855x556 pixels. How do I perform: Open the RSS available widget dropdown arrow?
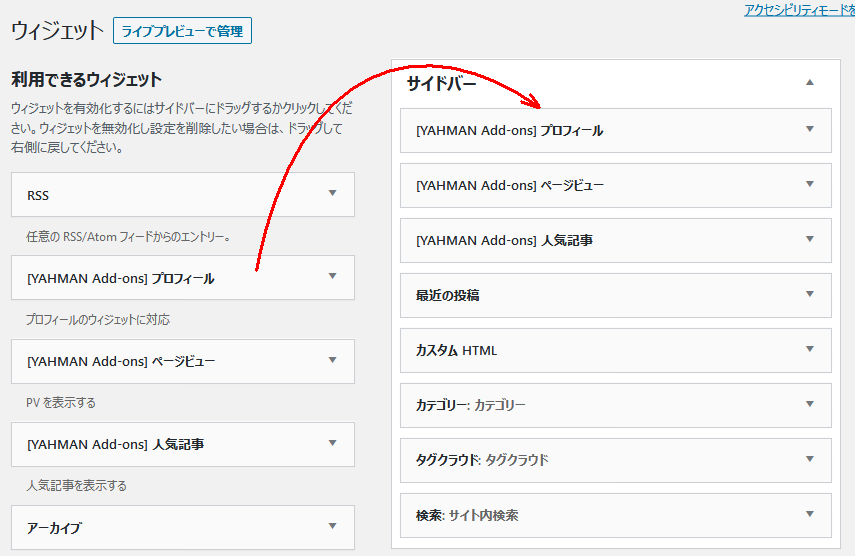coord(333,194)
